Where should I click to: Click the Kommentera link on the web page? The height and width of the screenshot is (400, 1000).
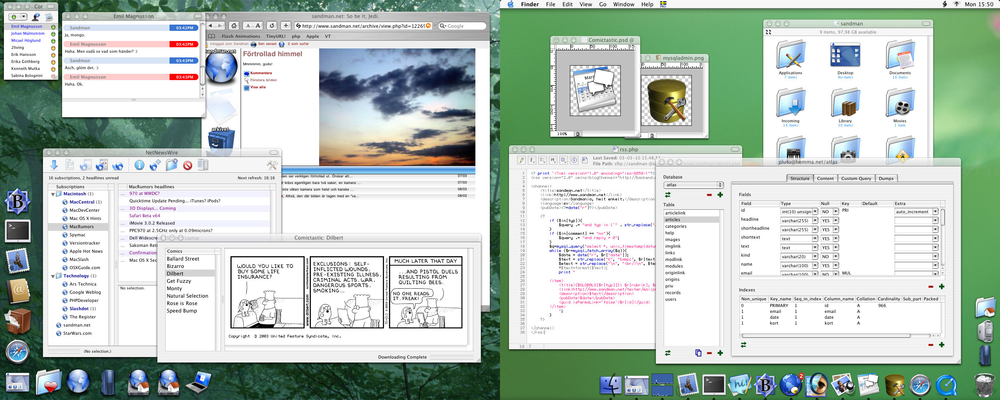point(260,72)
